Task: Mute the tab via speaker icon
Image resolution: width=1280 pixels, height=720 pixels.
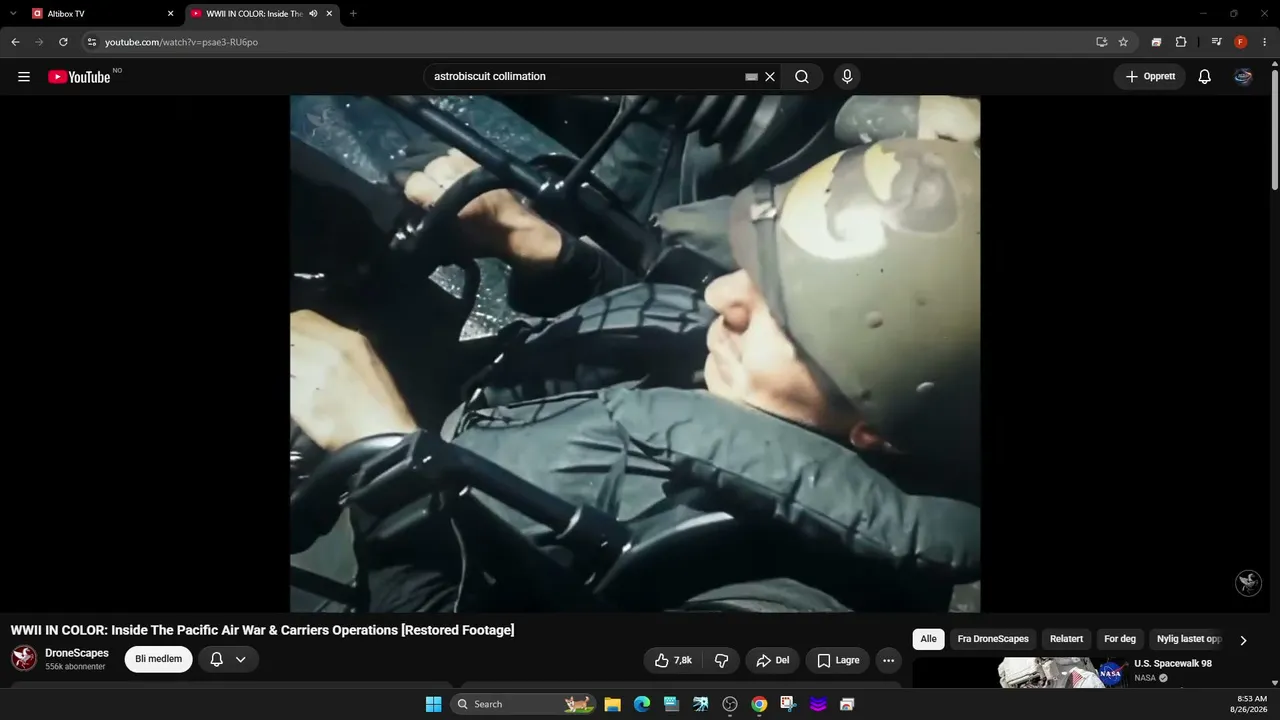Action: [x=313, y=14]
